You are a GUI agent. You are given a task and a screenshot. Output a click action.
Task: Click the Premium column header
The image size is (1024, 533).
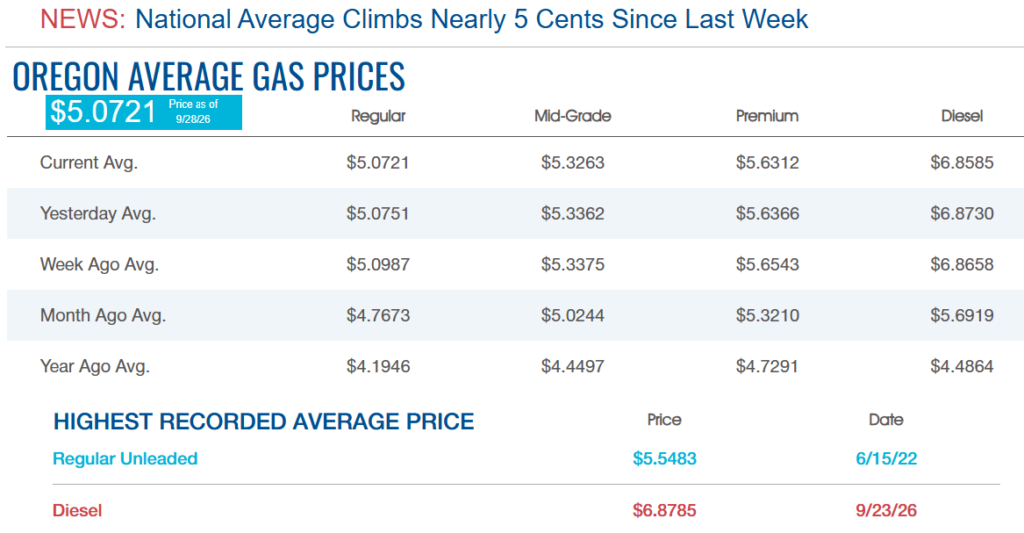[x=767, y=116]
